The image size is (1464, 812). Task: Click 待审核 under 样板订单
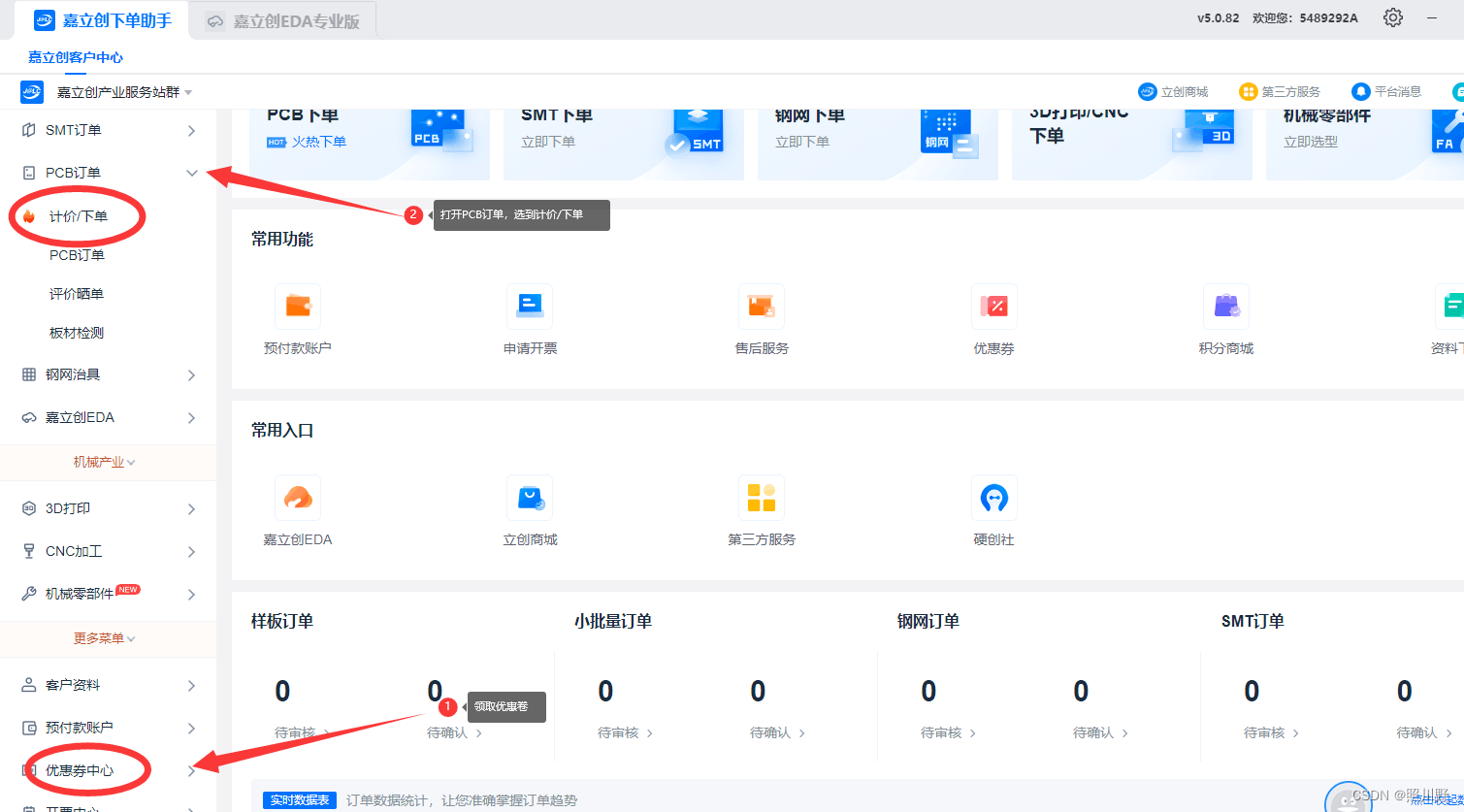point(295,732)
